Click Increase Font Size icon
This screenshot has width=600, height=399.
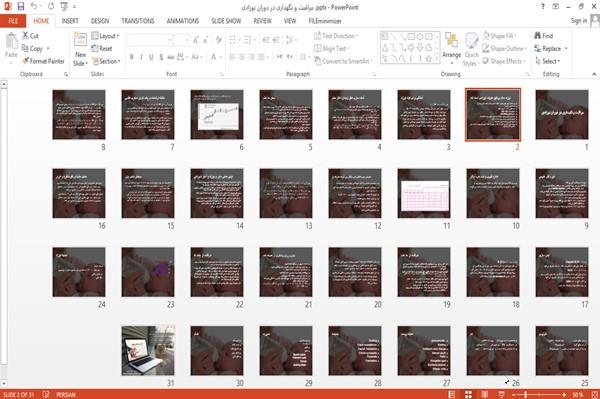click(196, 40)
